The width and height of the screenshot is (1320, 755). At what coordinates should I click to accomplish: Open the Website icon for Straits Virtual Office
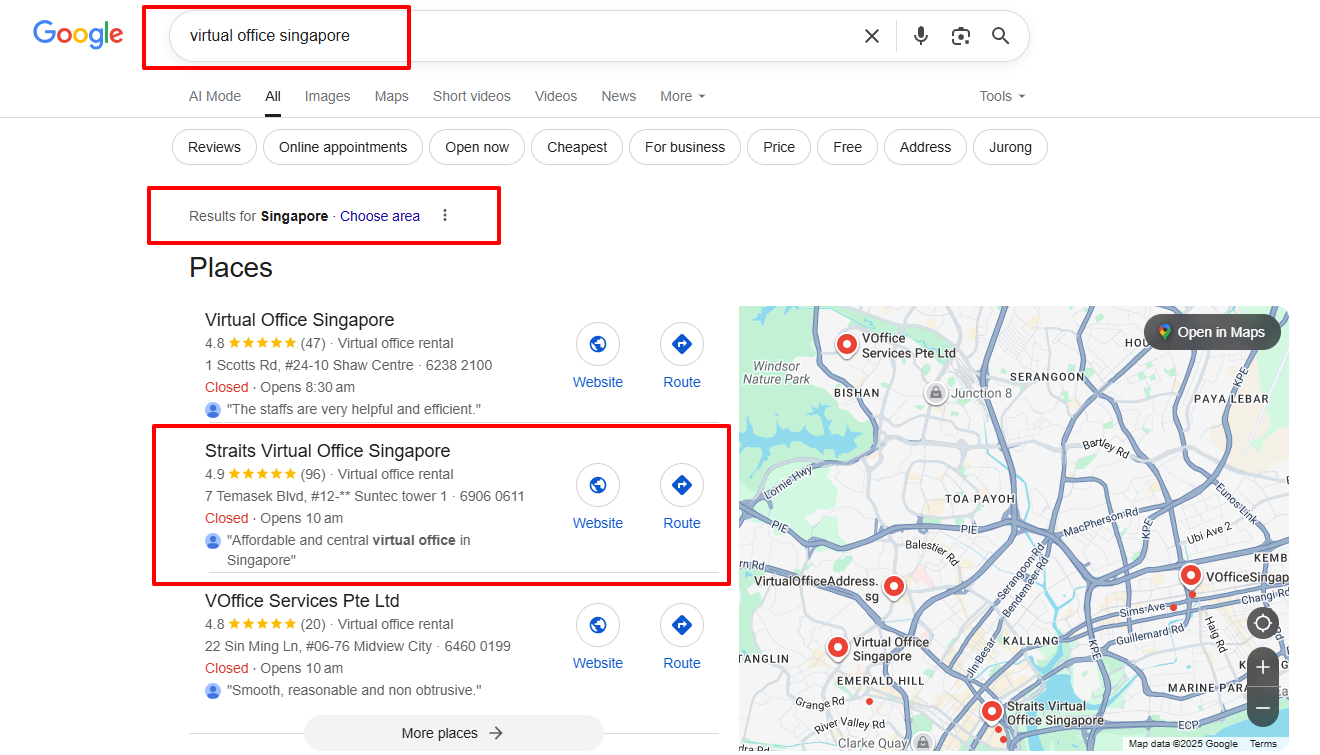click(x=598, y=485)
